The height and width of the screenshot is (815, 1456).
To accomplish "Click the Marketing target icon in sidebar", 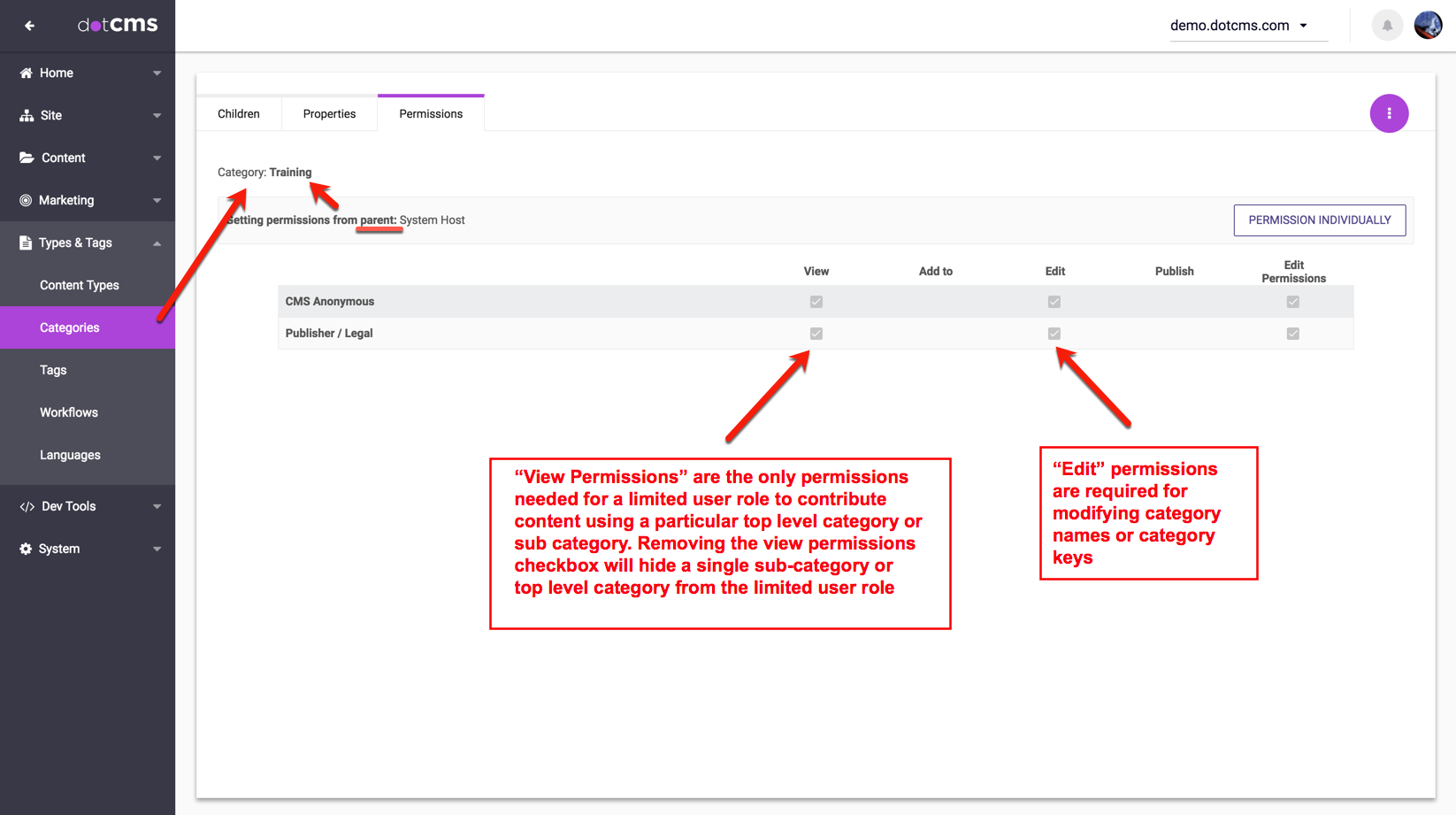I will tap(26, 201).
